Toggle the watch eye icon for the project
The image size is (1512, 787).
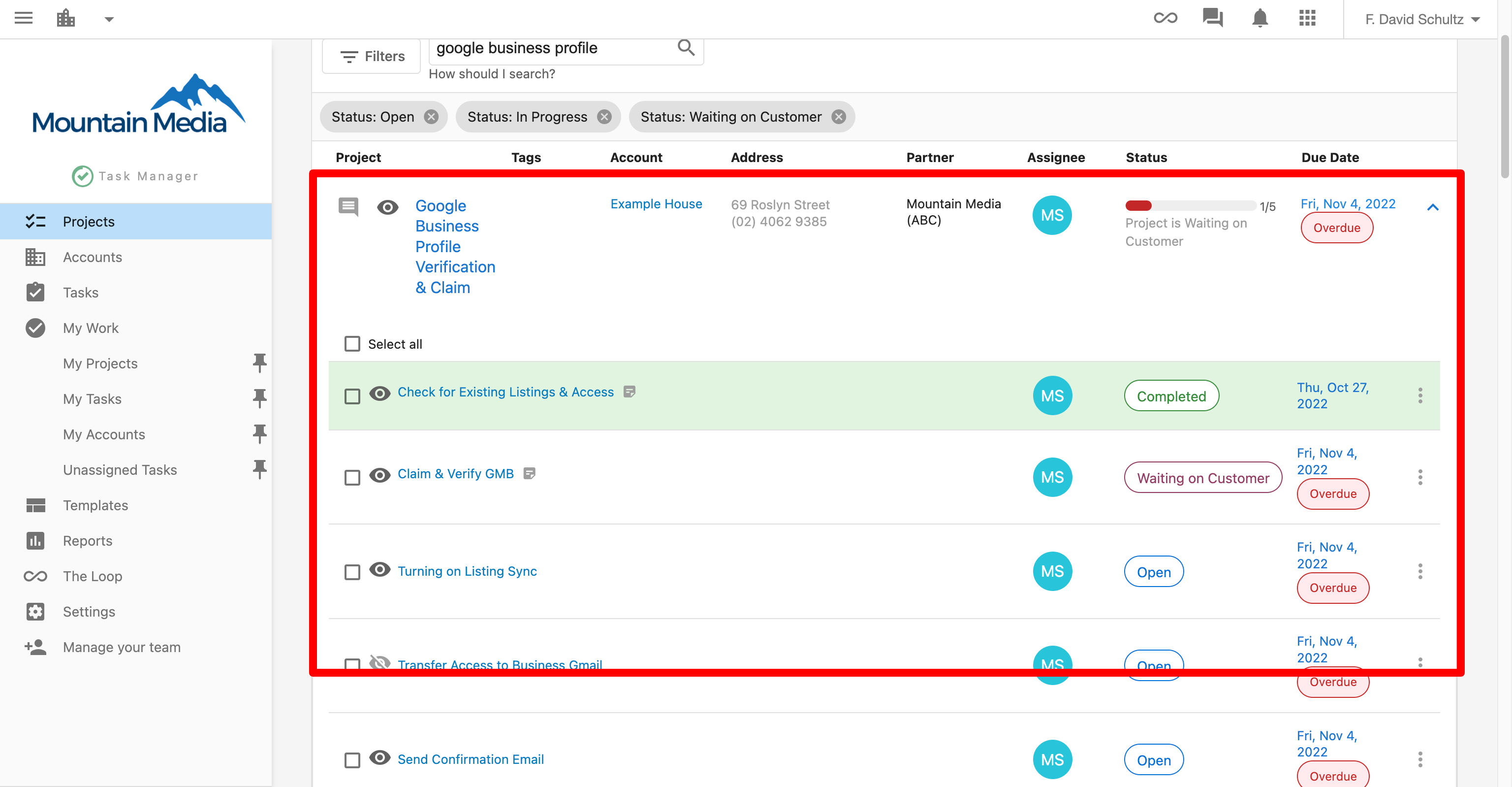point(387,207)
